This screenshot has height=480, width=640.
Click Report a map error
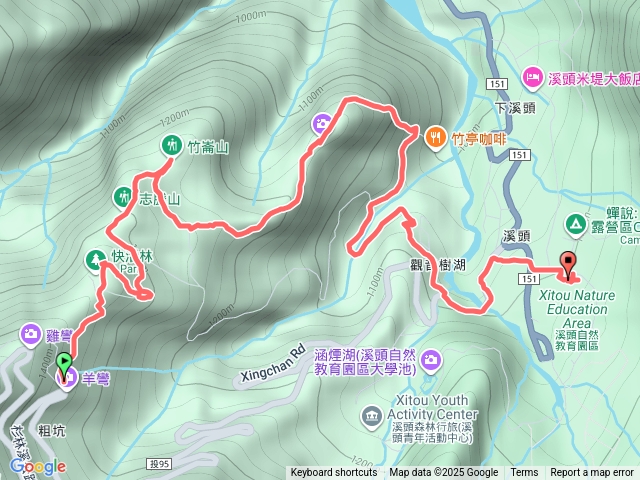pos(591,473)
